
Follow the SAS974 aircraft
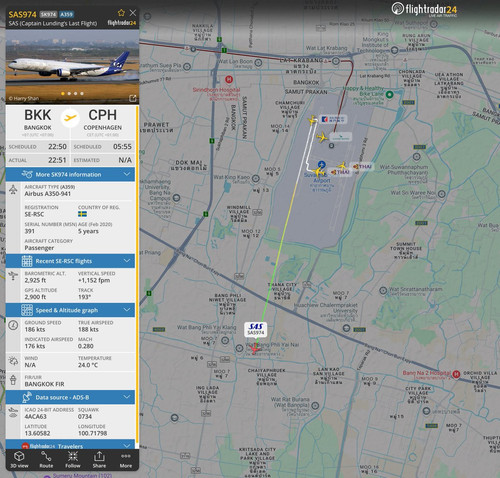pyautogui.click(x=73, y=459)
